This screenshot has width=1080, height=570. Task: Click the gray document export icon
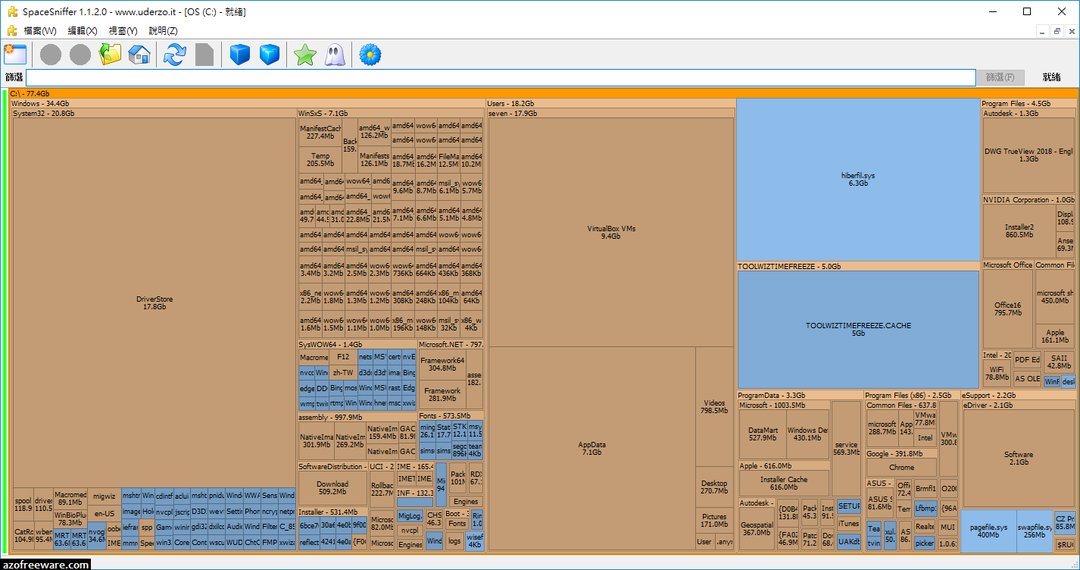pos(204,54)
